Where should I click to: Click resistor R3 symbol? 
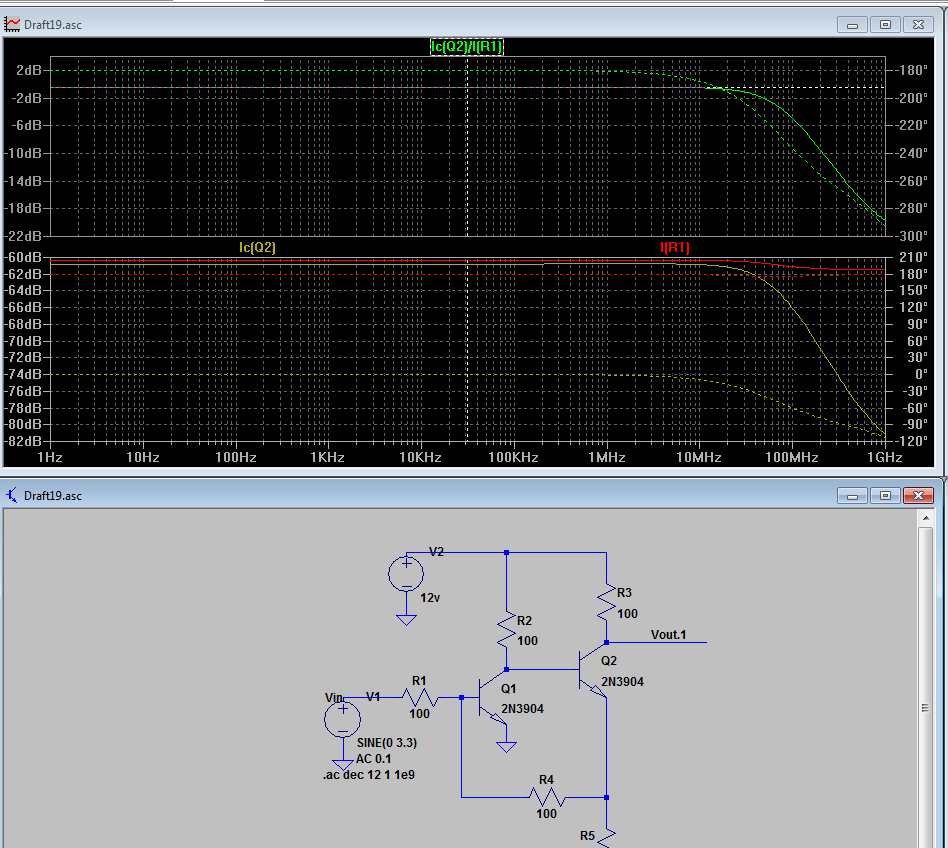[606, 602]
